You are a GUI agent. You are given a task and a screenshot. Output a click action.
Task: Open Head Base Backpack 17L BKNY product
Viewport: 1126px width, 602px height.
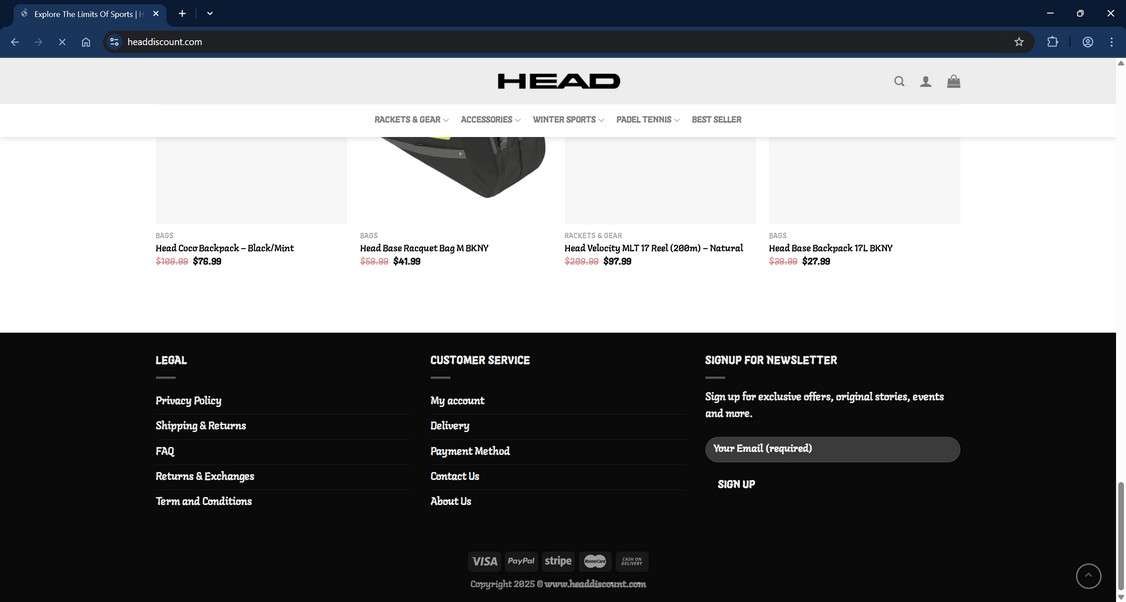click(830, 249)
